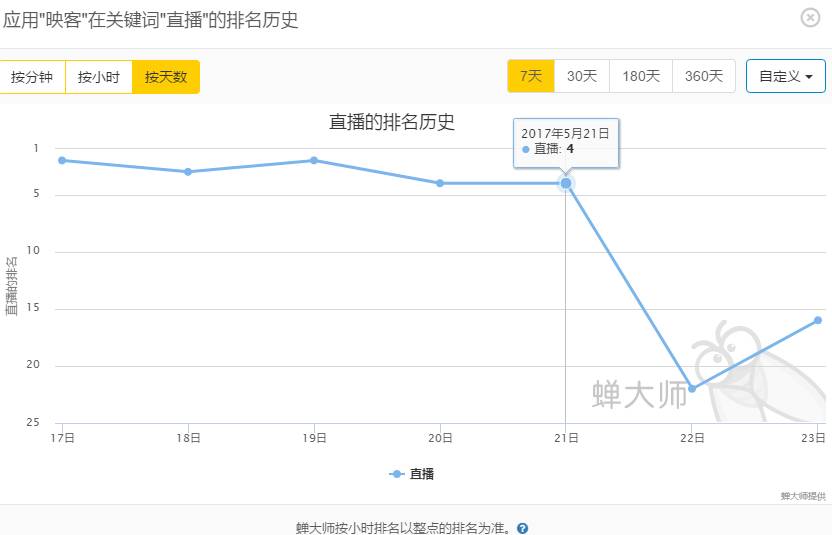Select the 30天 range button

(x=582, y=76)
